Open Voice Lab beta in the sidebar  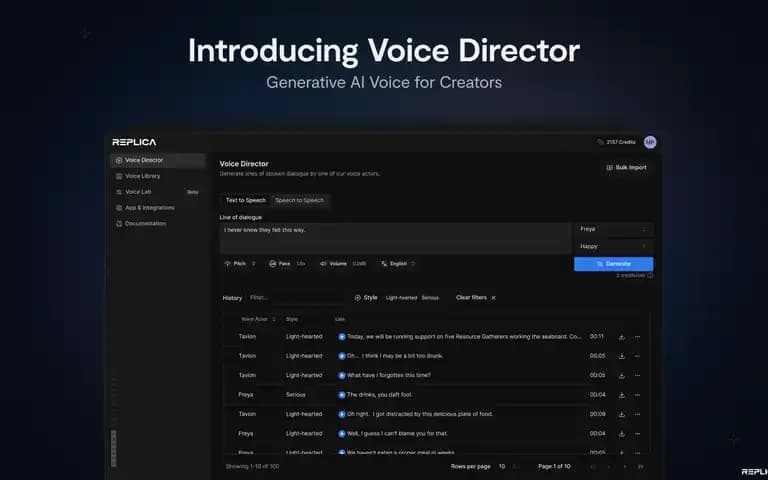[157, 192]
